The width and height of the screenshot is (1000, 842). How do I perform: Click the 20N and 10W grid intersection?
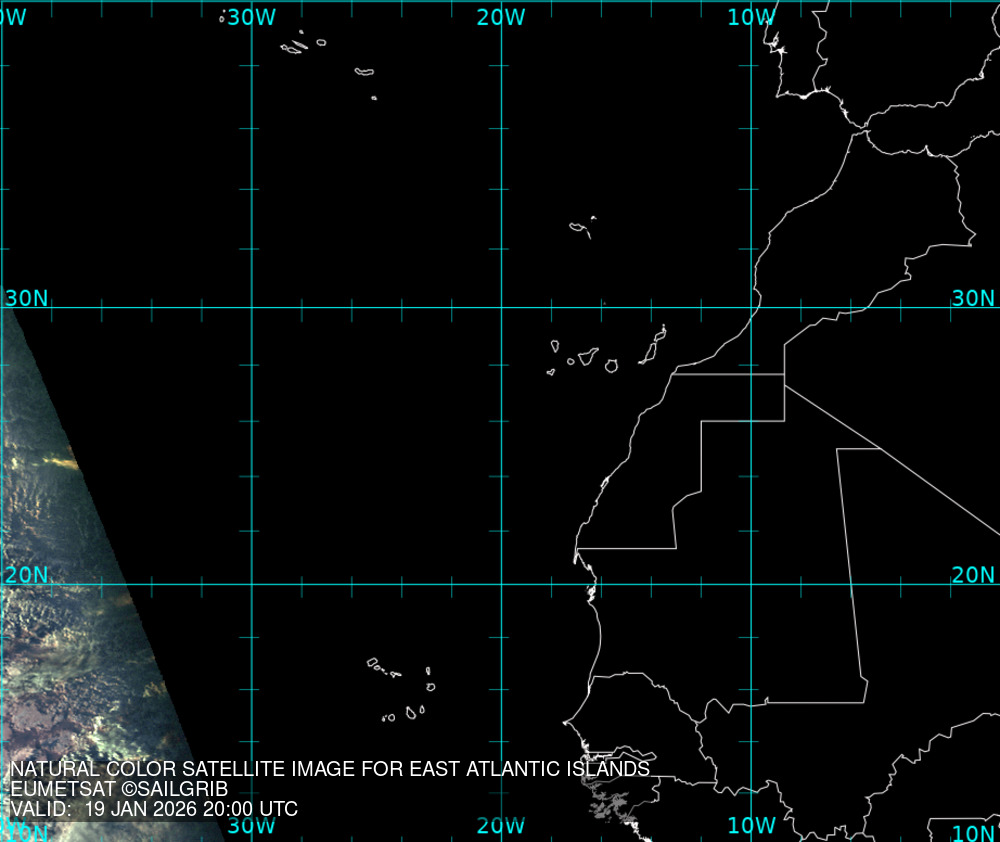click(x=752, y=585)
